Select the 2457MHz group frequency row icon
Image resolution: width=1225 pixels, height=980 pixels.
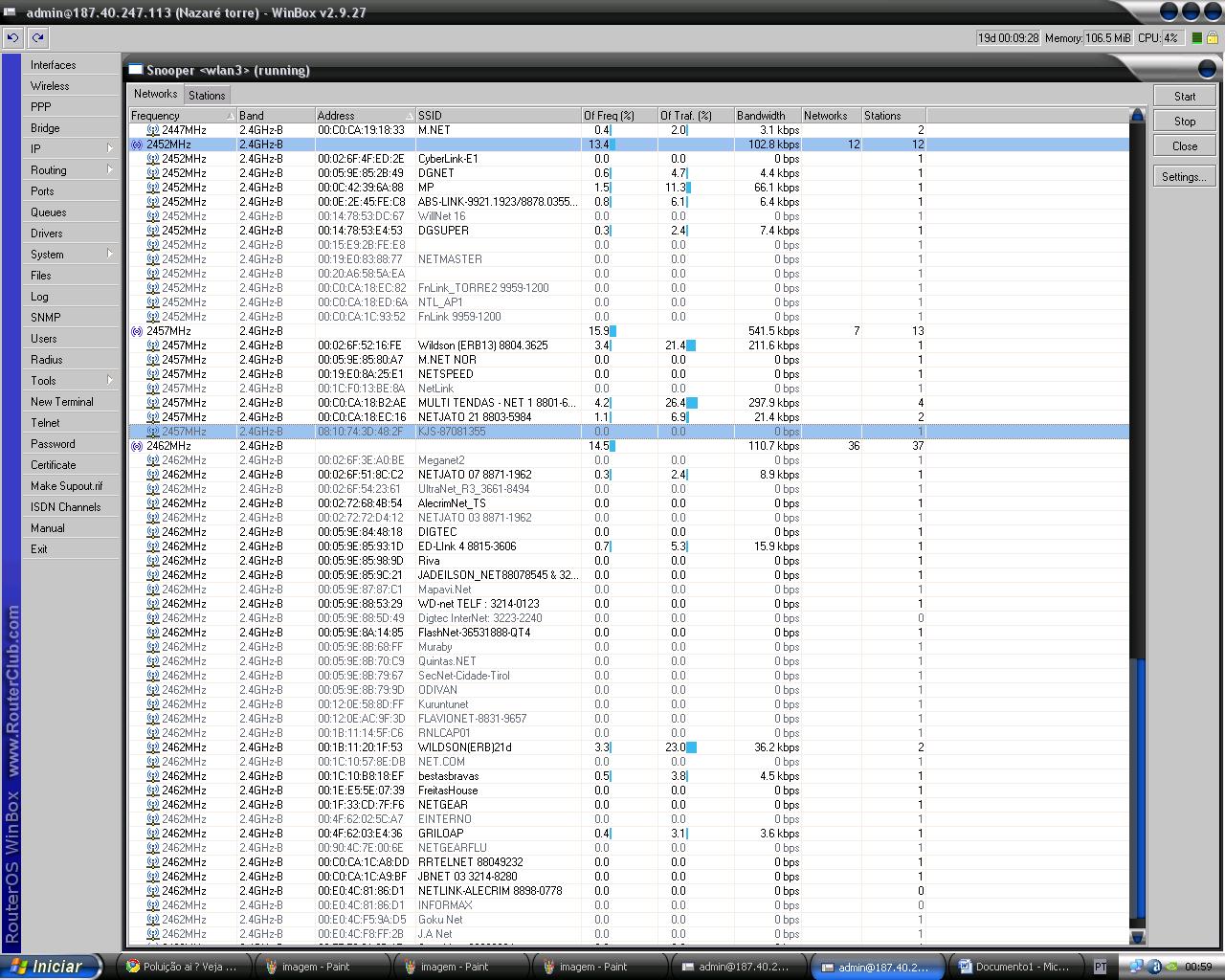[x=137, y=331]
